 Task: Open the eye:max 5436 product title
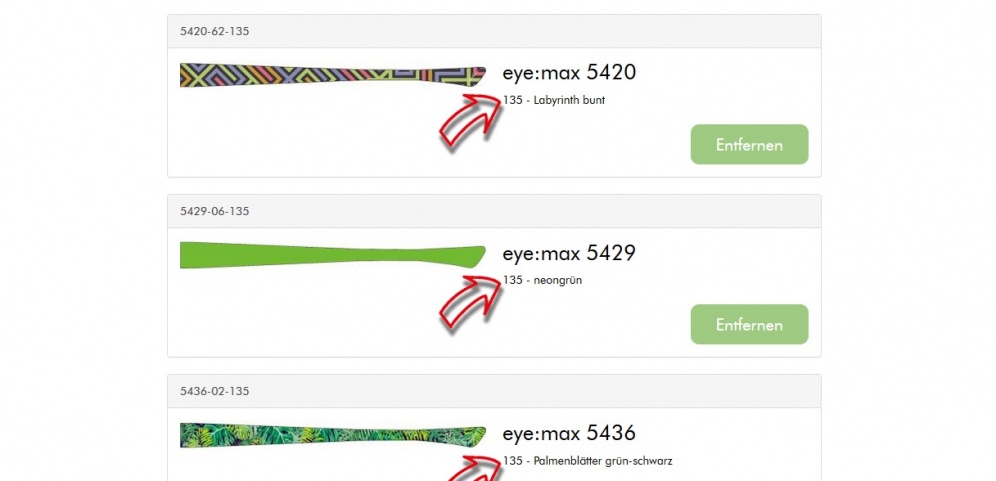pyautogui.click(x=569, y=433)
